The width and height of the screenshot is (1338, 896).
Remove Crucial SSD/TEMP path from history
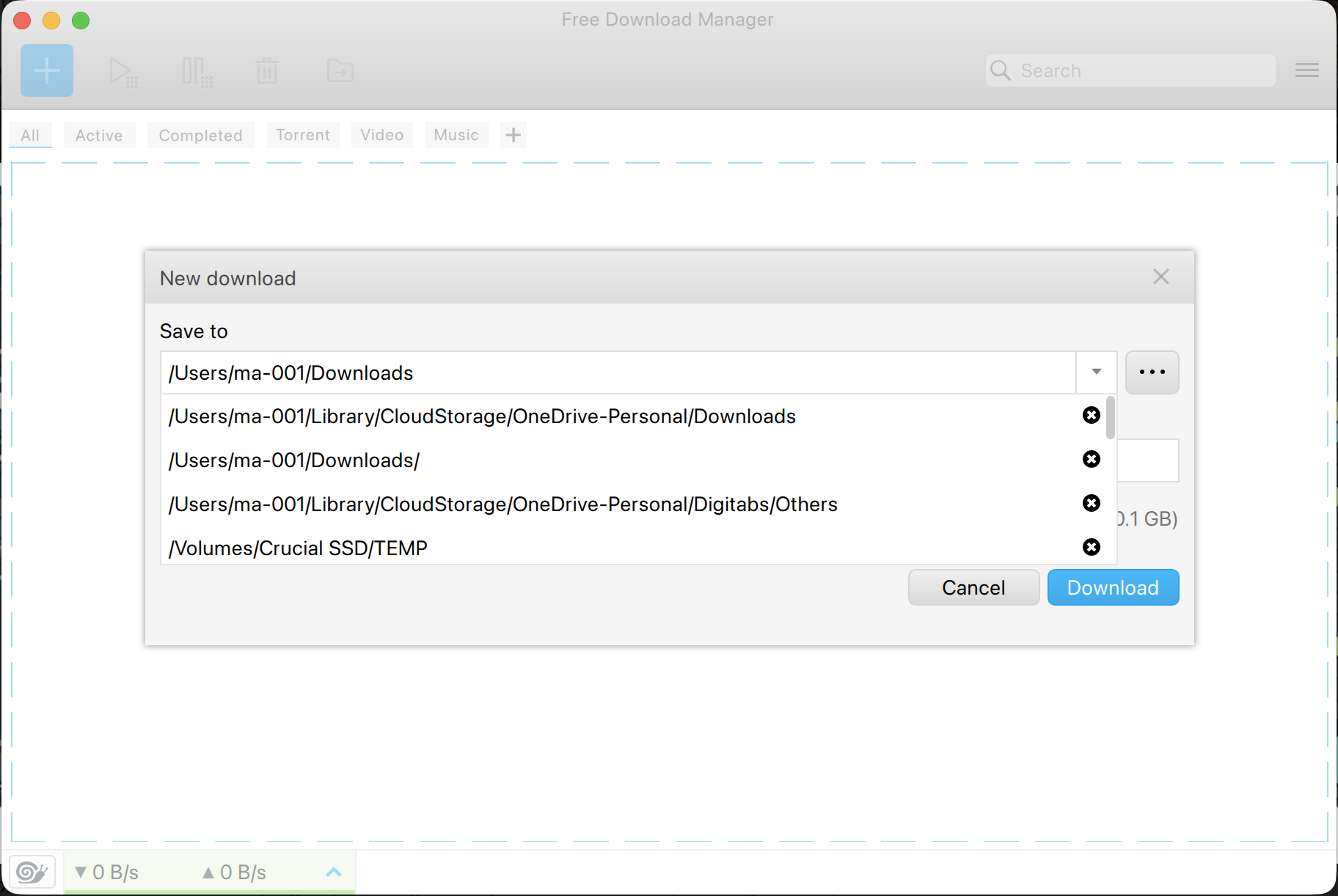coord(1092,547)
